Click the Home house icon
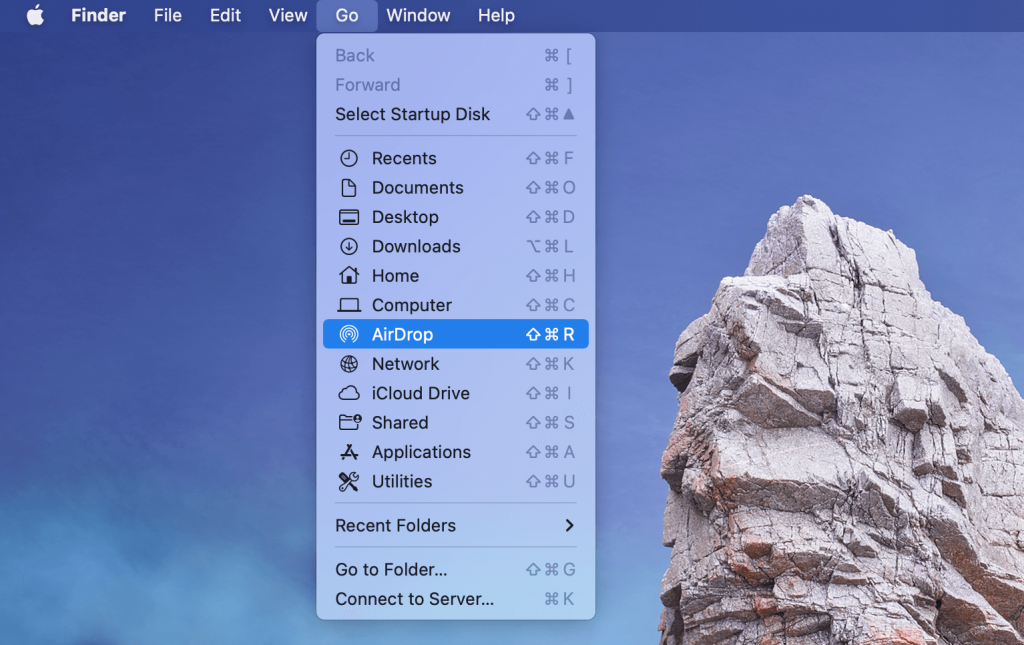1024x645 pixels. tap(349, 275)
